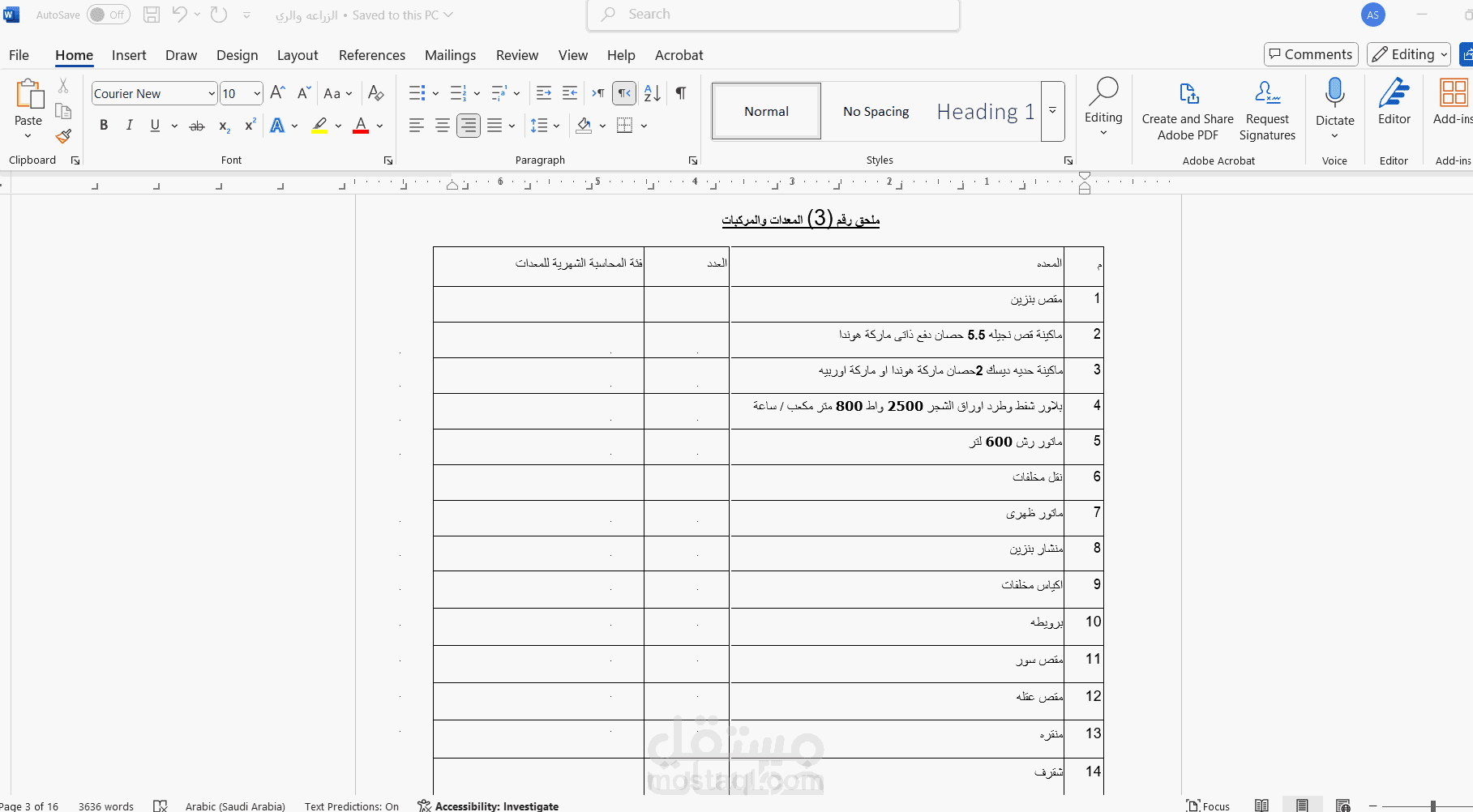Apply yellow text highlight color
Viewport: 1473px width, 812px height.
pos(319,126)
